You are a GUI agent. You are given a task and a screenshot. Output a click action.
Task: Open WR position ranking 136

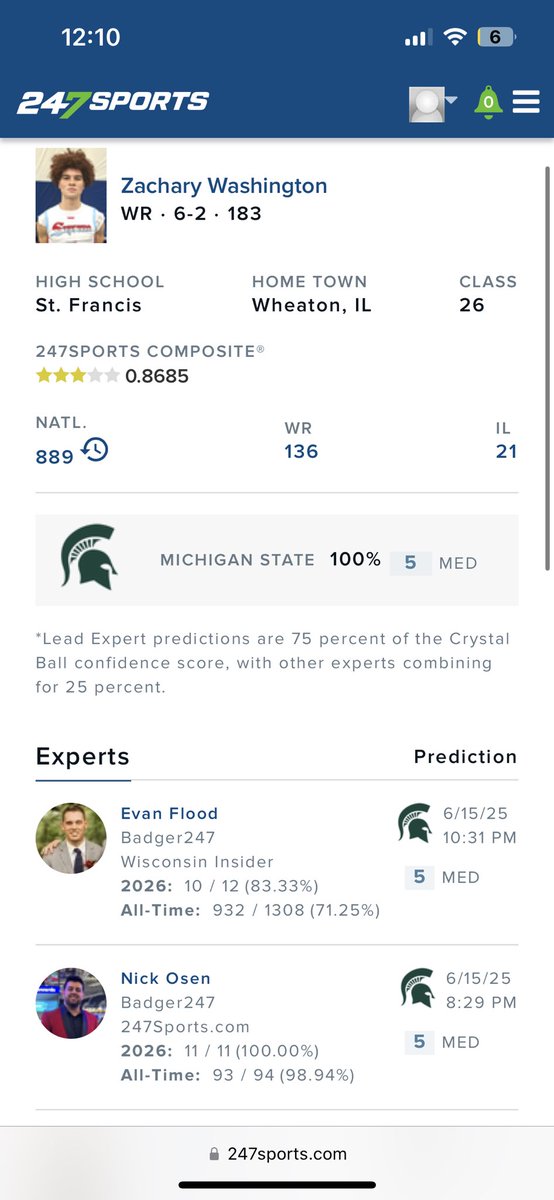(x=301, y=451)
